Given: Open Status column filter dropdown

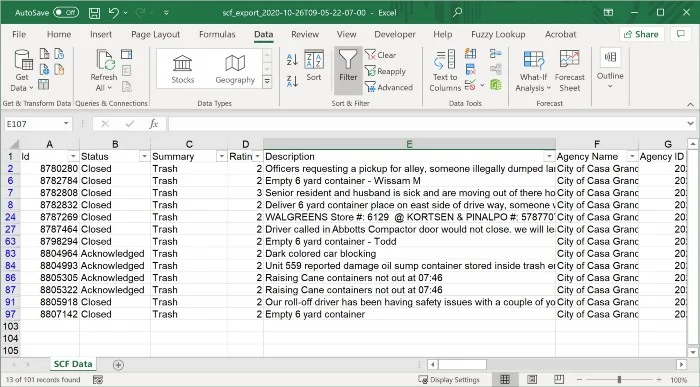Looking at the screenshot, I should [144, 157].
